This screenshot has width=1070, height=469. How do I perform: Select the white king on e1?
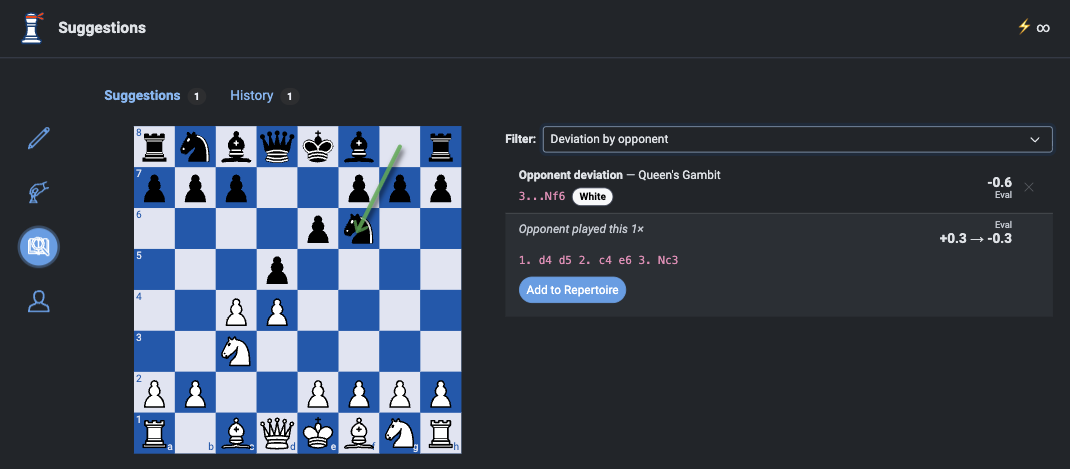pos(317,433)
